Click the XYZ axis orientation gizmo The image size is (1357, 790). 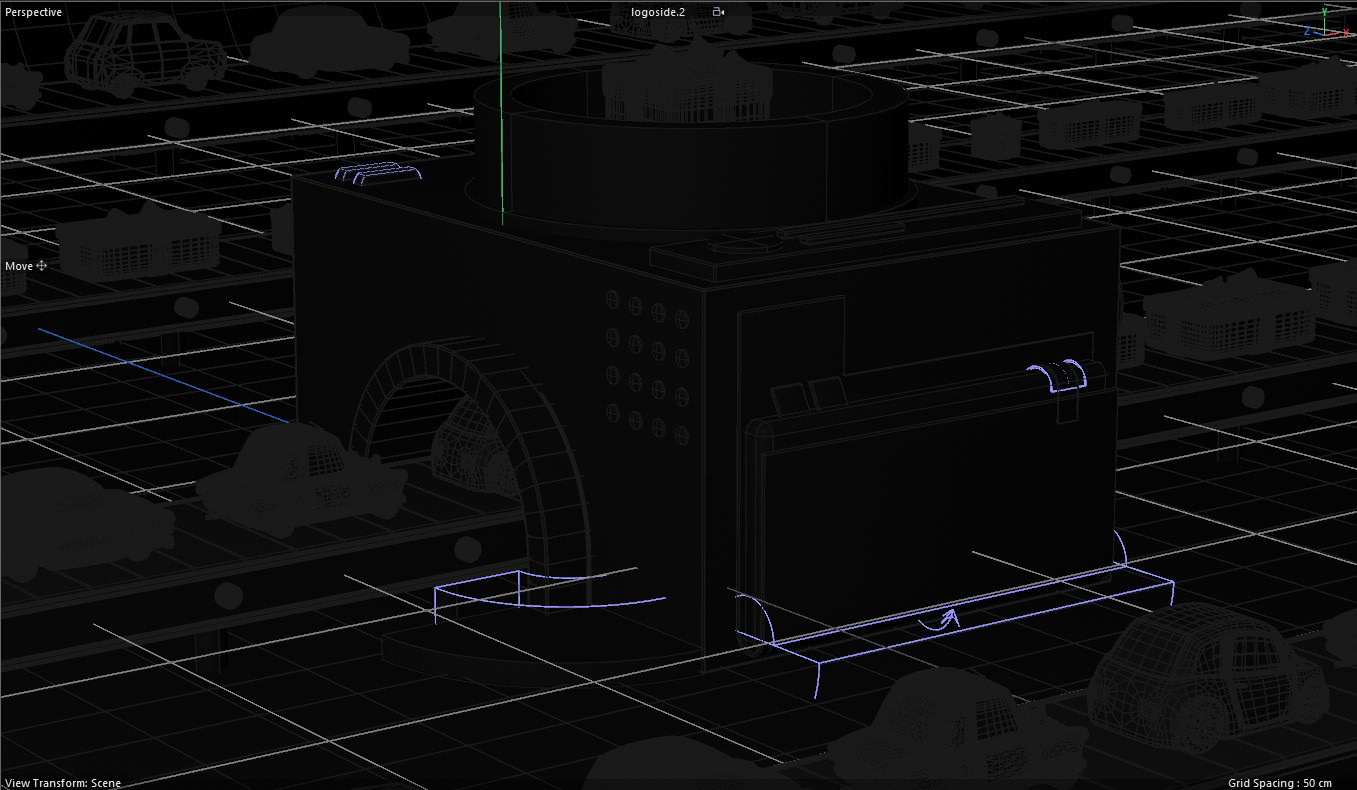click(1324, 24)
